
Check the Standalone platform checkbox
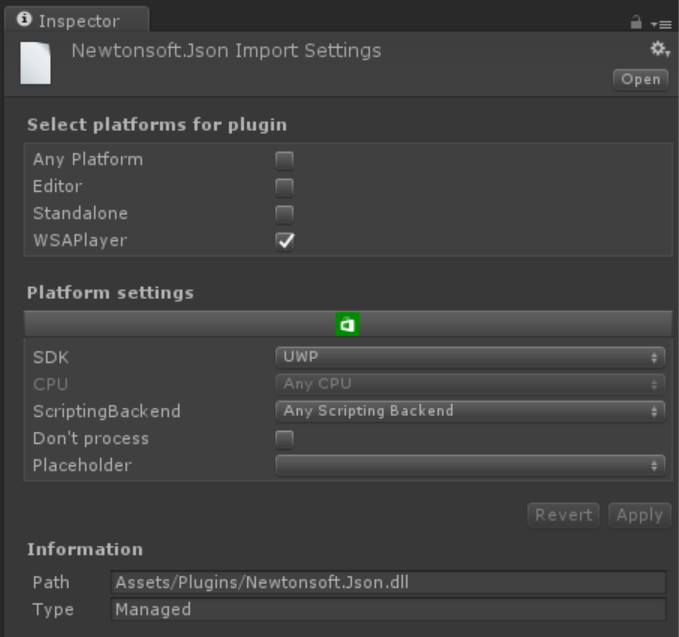click(285, 214)
